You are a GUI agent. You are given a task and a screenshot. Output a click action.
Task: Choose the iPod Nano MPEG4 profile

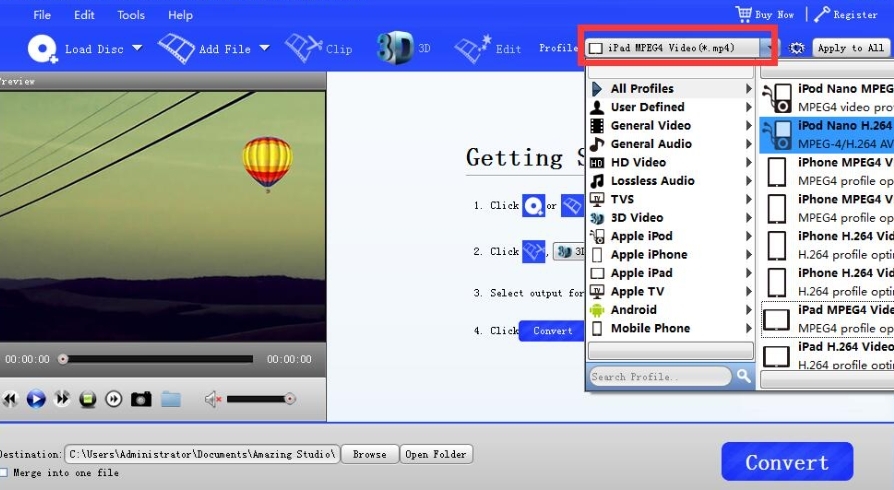(827, 98)
